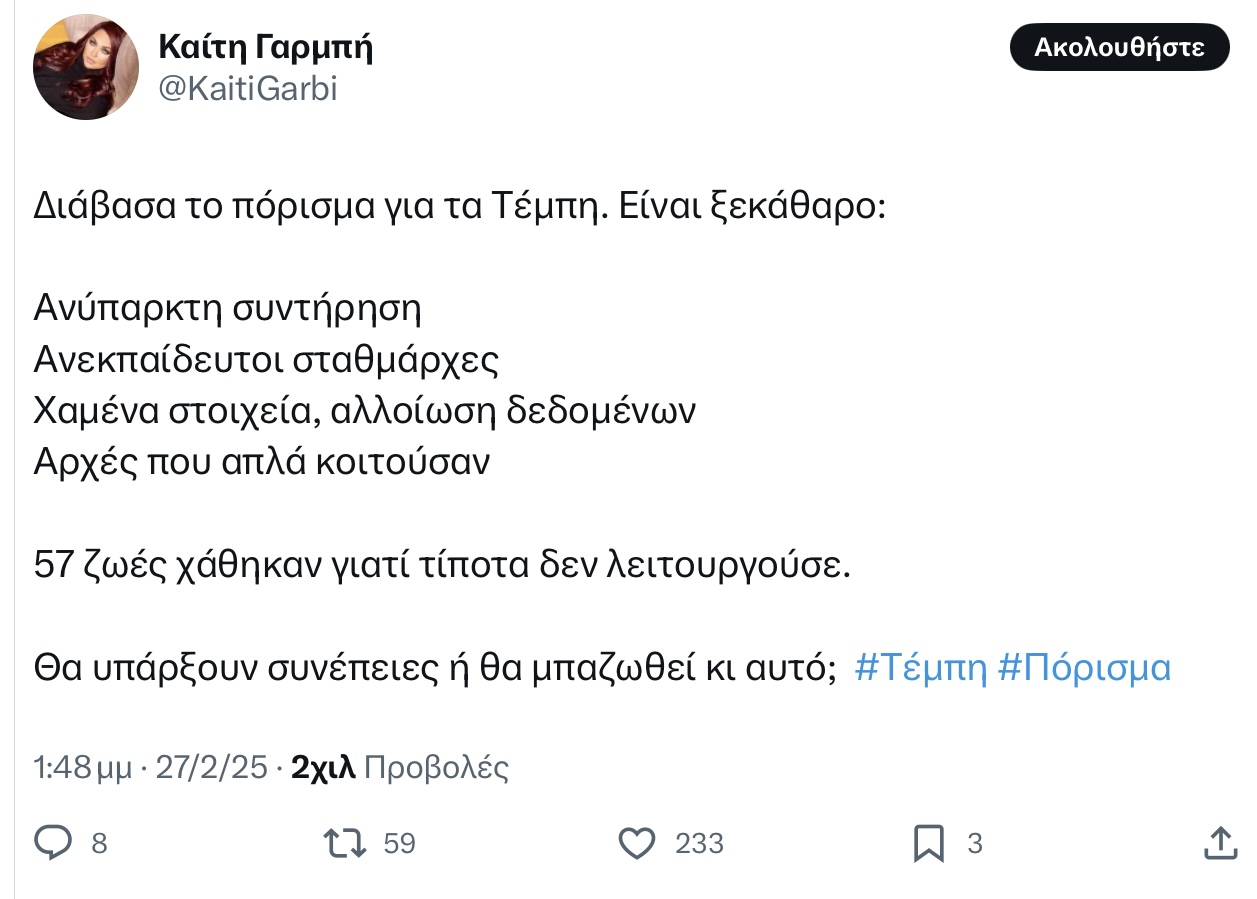View the 2χιλ Προβολές view count

[x=400, y=767]
